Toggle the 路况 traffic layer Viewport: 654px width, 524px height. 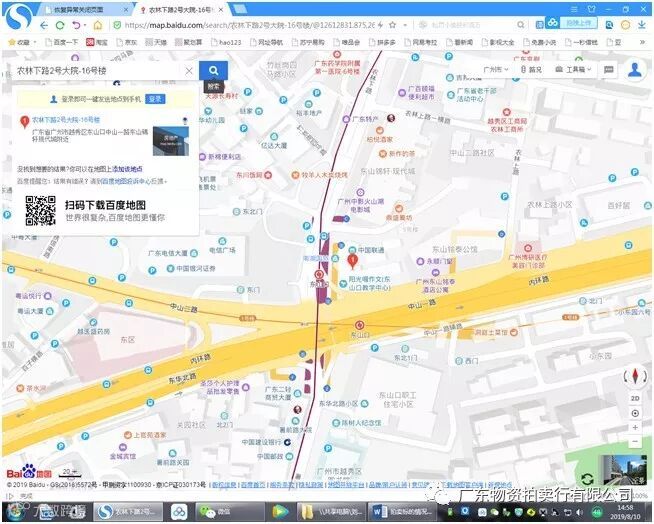tap(531, 70)
